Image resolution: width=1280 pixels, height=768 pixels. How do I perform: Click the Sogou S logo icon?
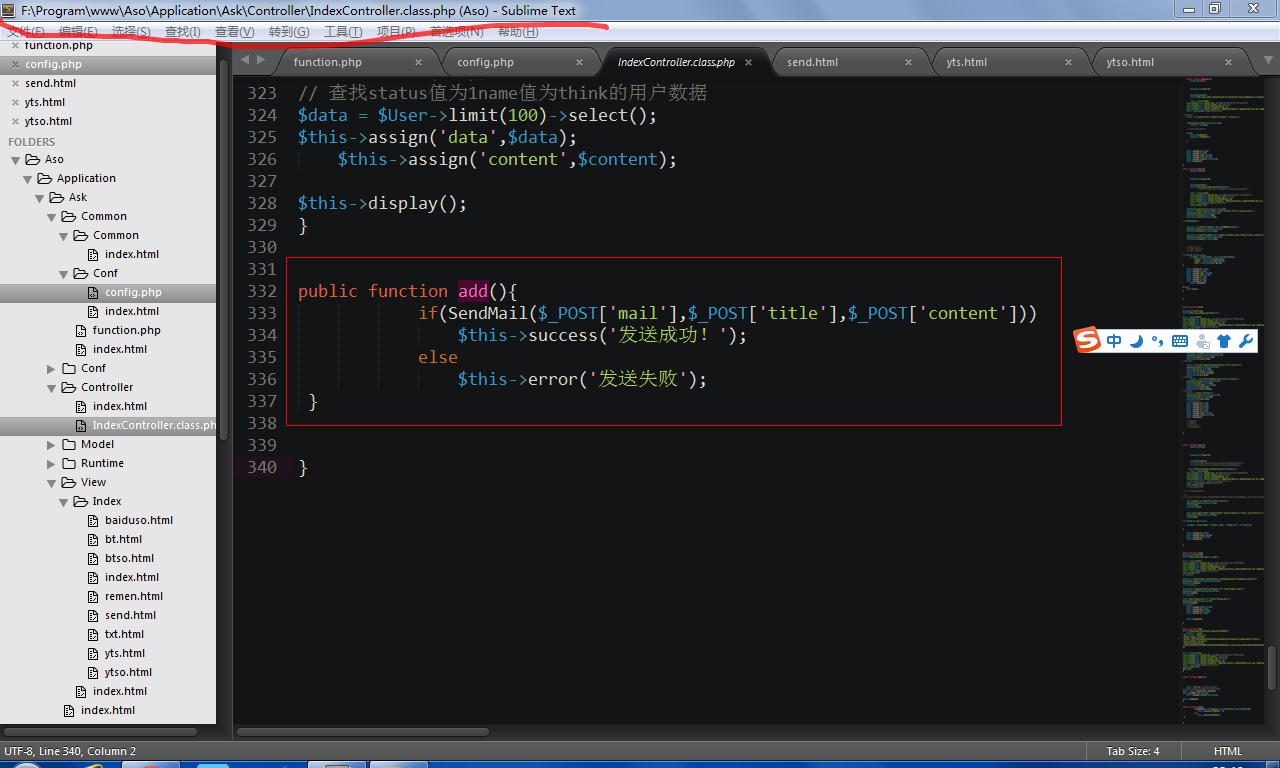[x=1087, y=341]
